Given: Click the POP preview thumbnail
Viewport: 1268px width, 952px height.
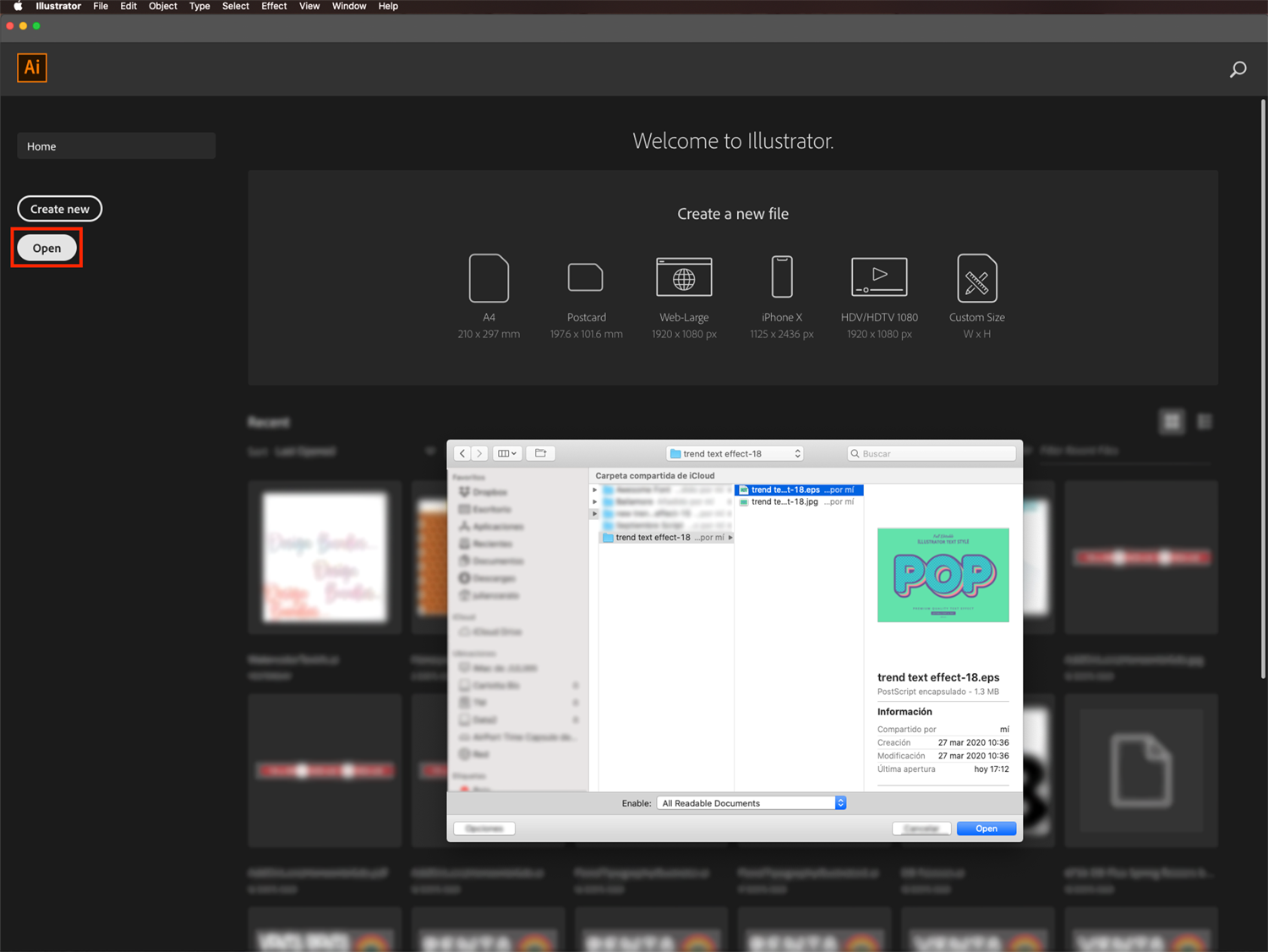Looking at the screenshot, I should pyautogui.click(x=943, y=575).
